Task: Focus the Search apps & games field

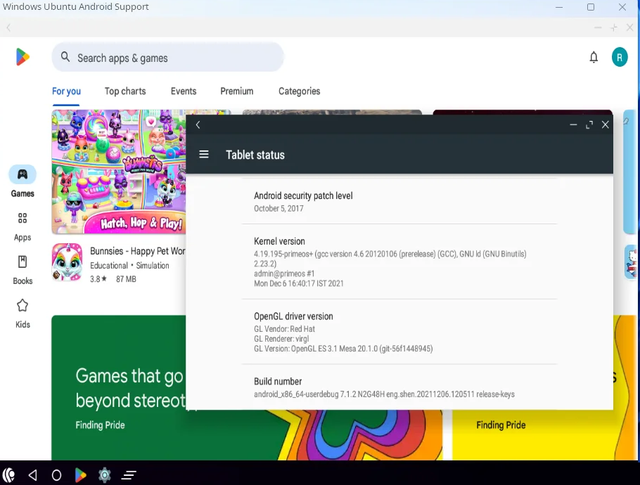Action: (168, 57)
